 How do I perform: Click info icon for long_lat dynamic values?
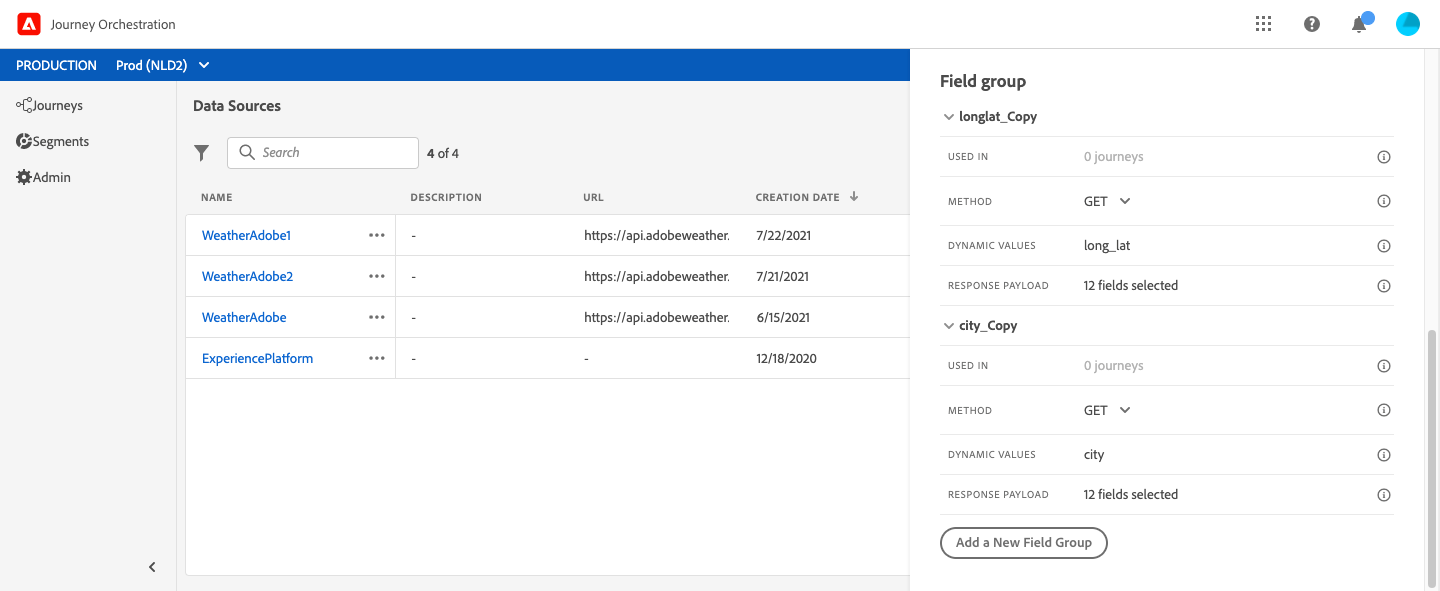[x=1384, y=245]
